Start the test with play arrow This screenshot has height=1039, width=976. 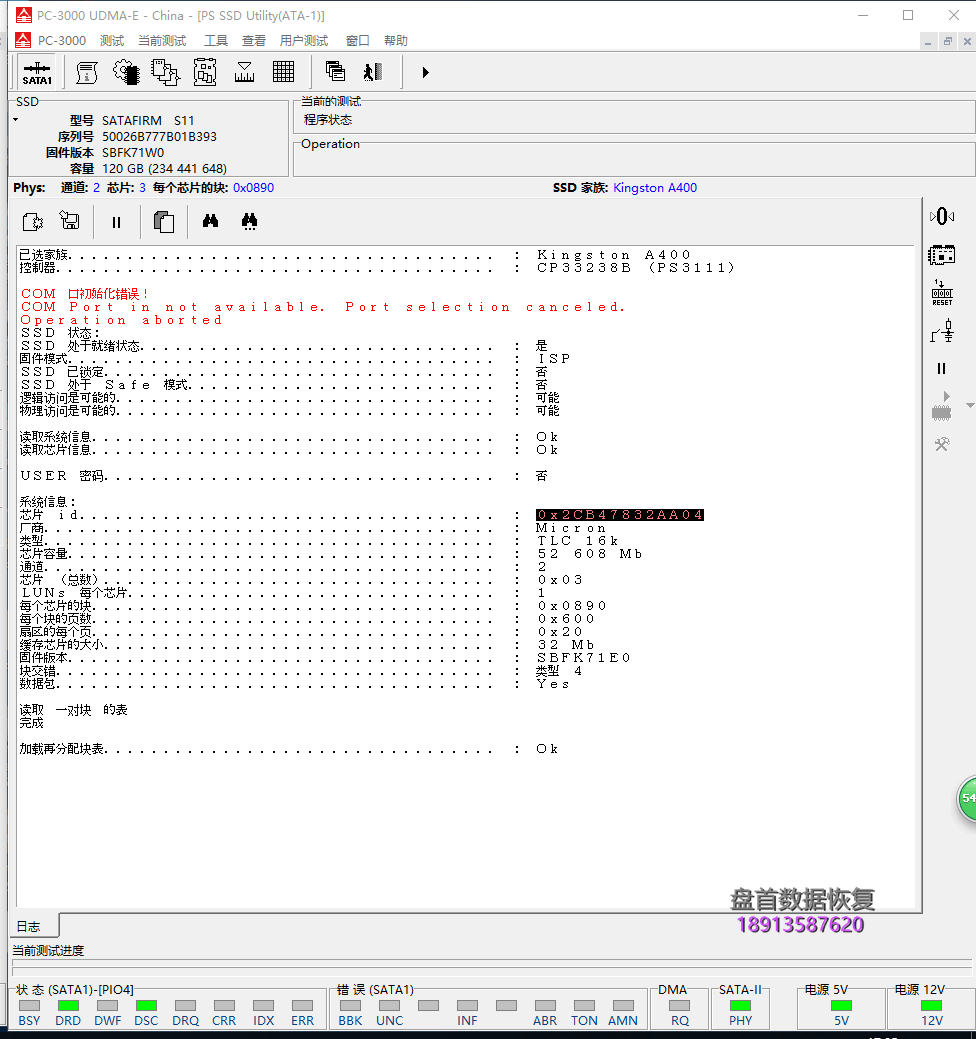point(425,72)
